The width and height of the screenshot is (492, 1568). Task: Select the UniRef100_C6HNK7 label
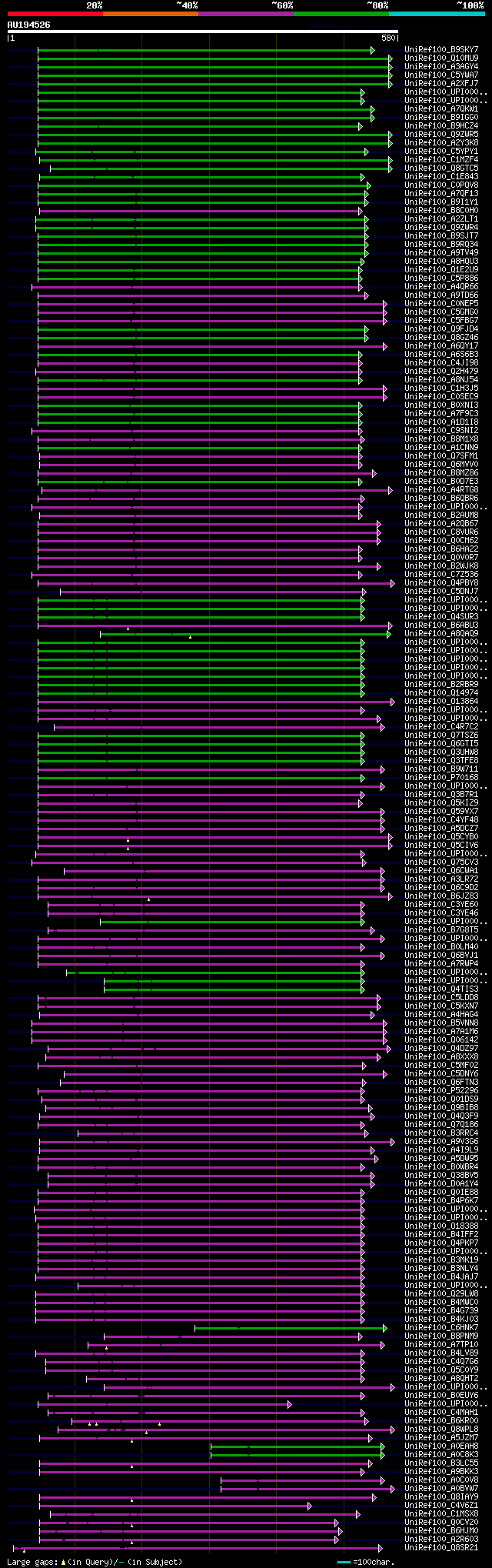[441, 1327]
